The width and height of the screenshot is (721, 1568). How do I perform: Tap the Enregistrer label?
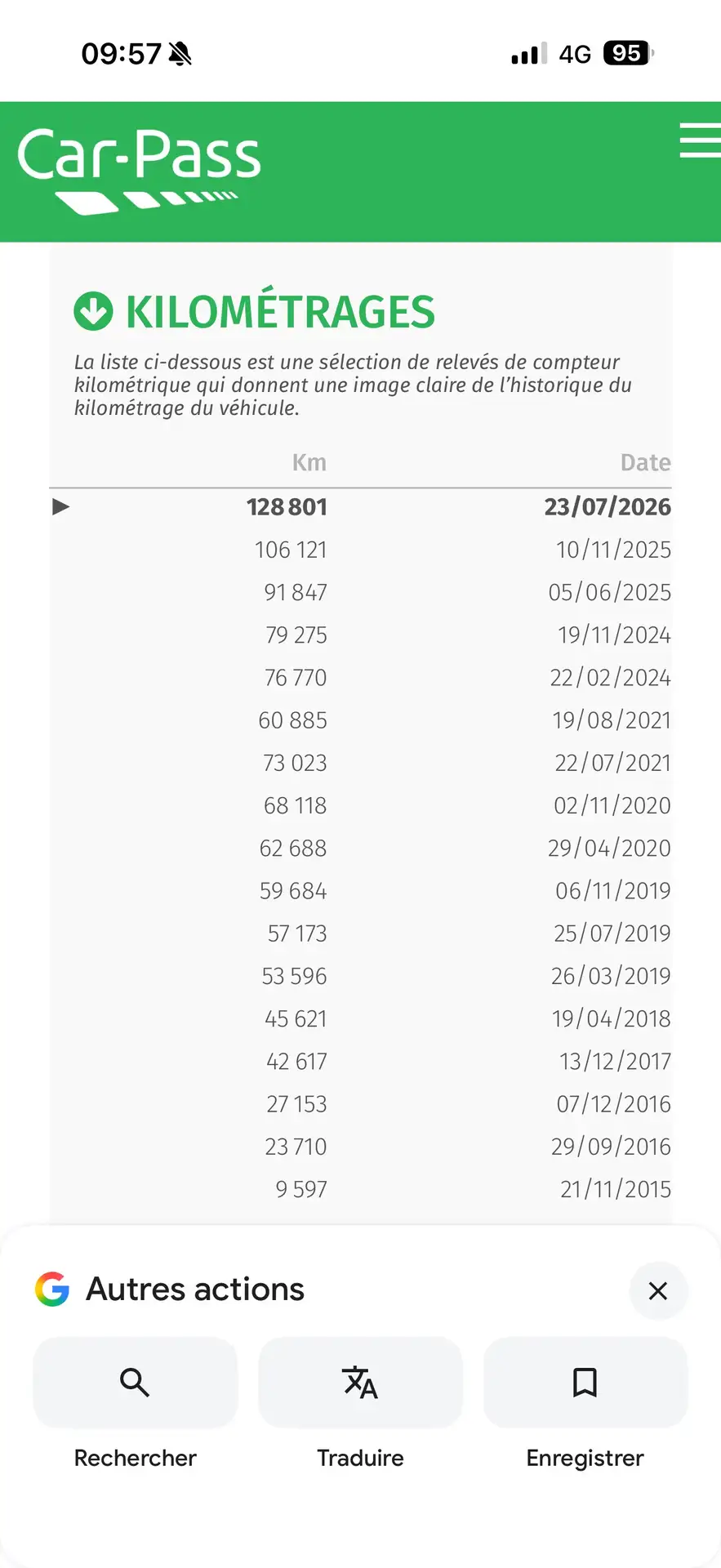click(585, 1458)
